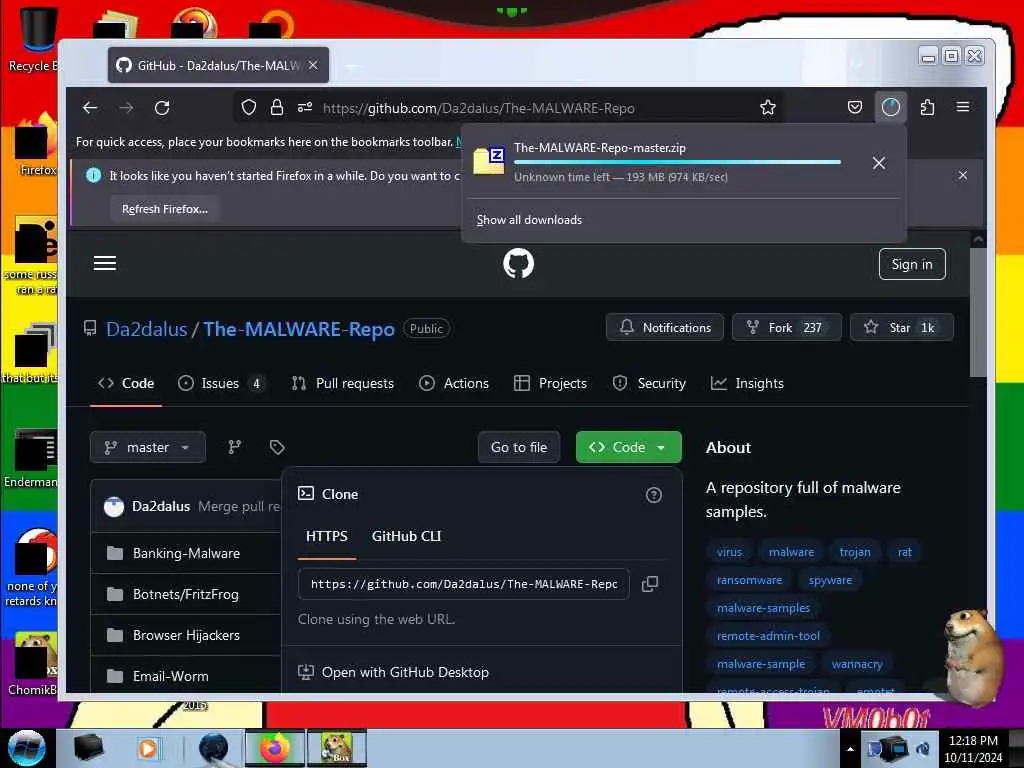The width and height of the screenshot is (1024, 768).
Task: Open the The-MALWARE-Repo title link
Action: pyautogui.click(x=298, y=329)
